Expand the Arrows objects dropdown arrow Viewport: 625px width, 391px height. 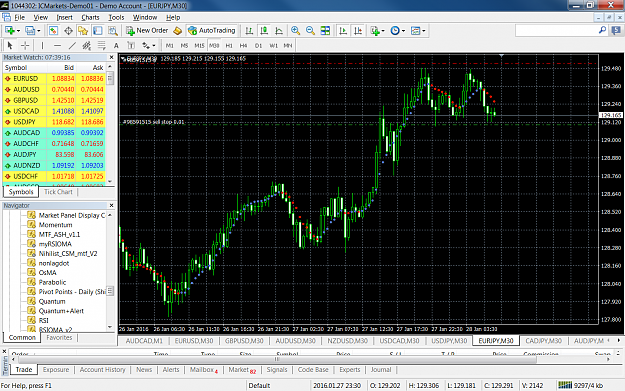coord(153,46)
